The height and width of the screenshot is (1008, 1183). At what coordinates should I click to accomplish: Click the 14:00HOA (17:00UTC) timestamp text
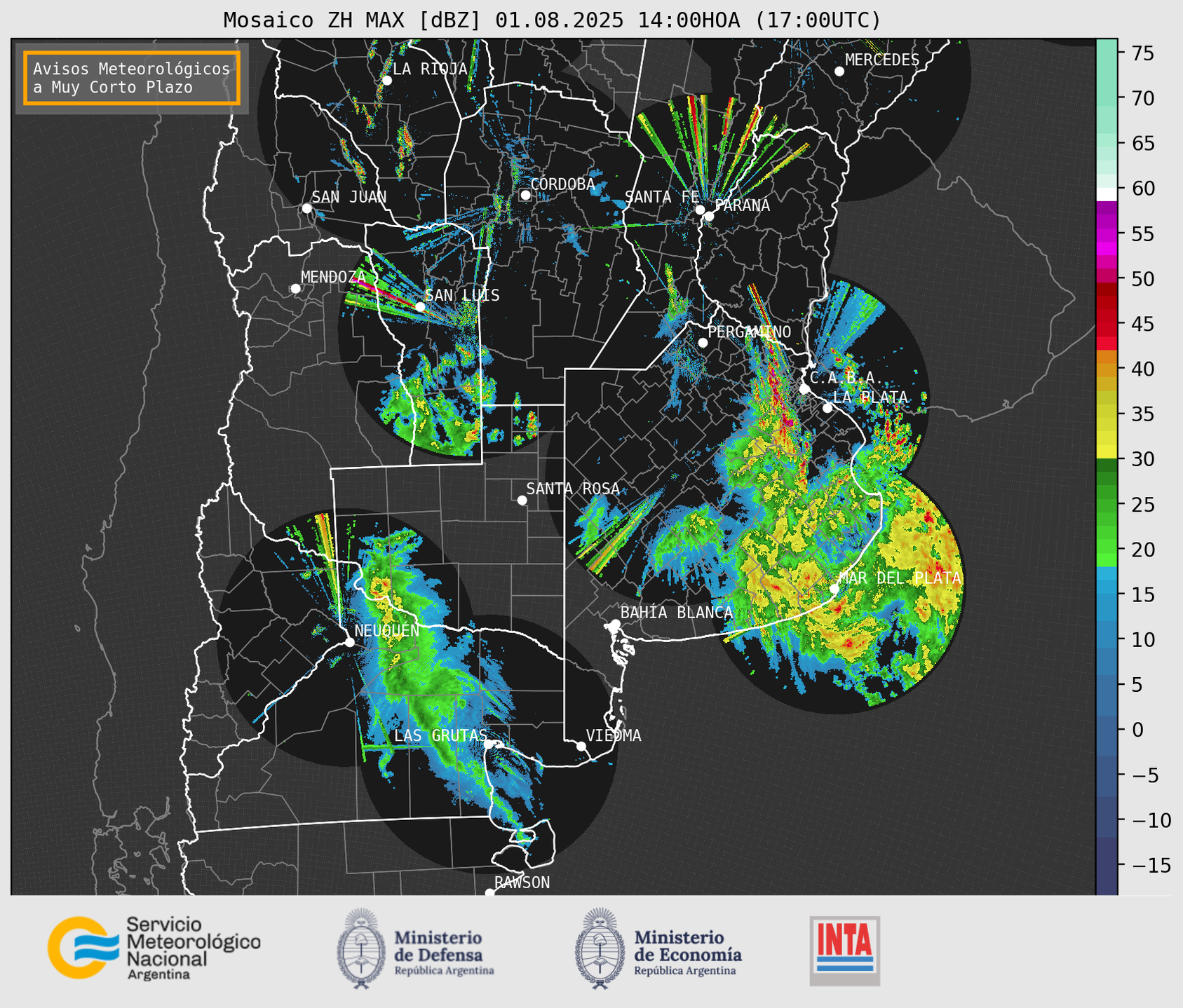[759, 20]
